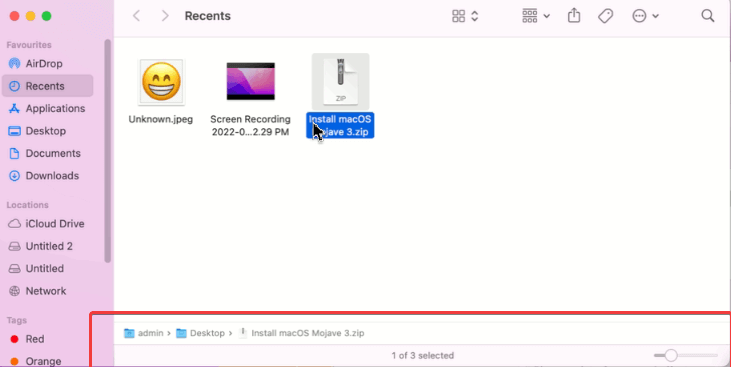Click the Share toolbar button
The width and height of the screenshot is (731, 367).
pos(574,15)
